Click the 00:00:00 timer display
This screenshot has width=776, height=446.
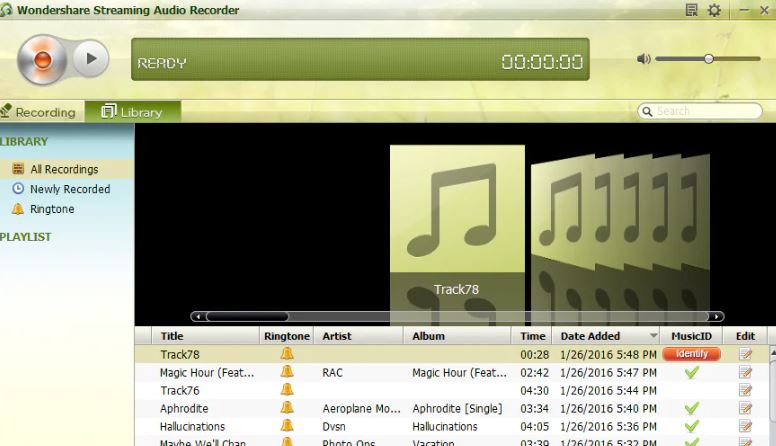click(542, 62)
